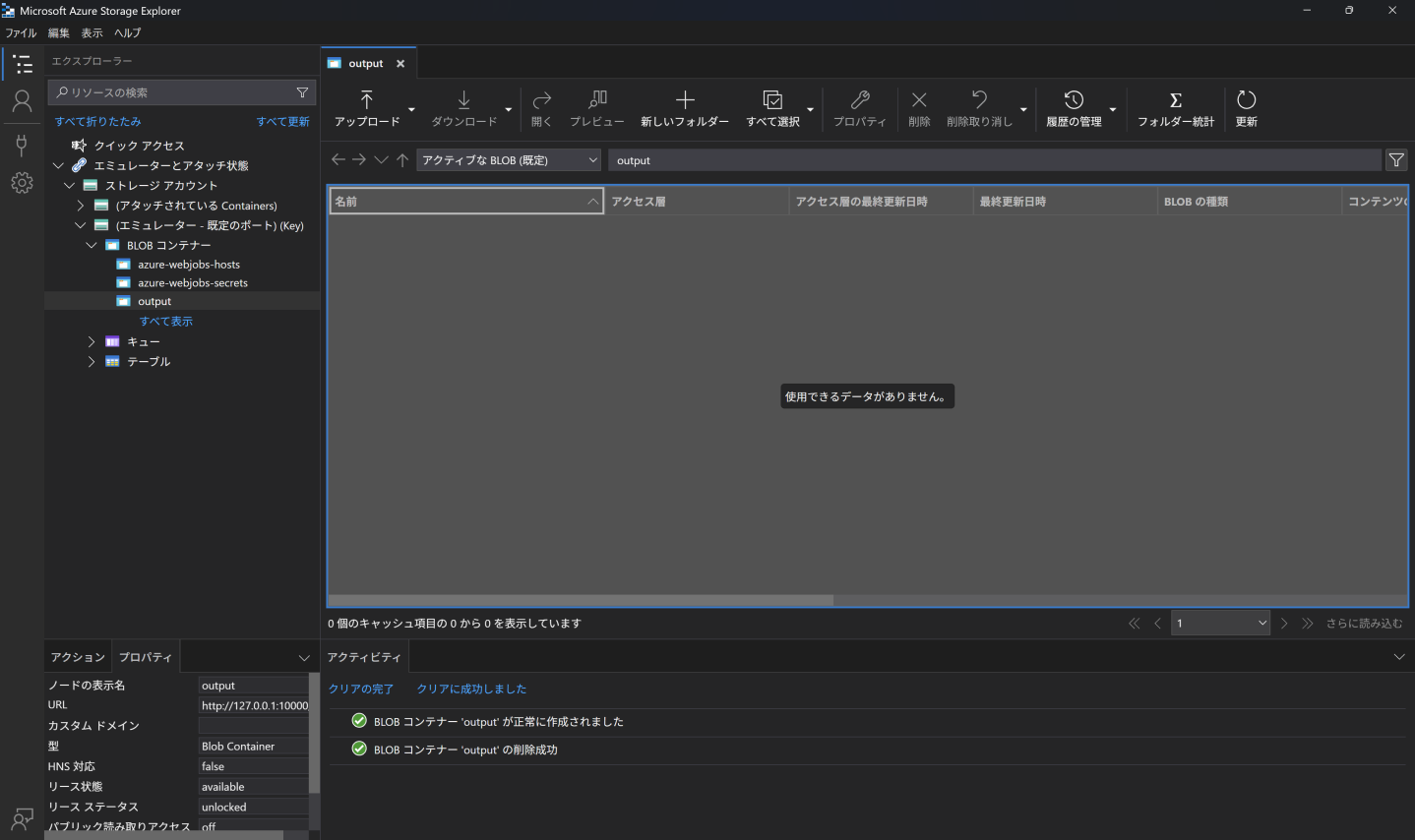The width and height of the screenshot is (1415, 840).
Task: Expand the キュー tree node
Action: 92,341
